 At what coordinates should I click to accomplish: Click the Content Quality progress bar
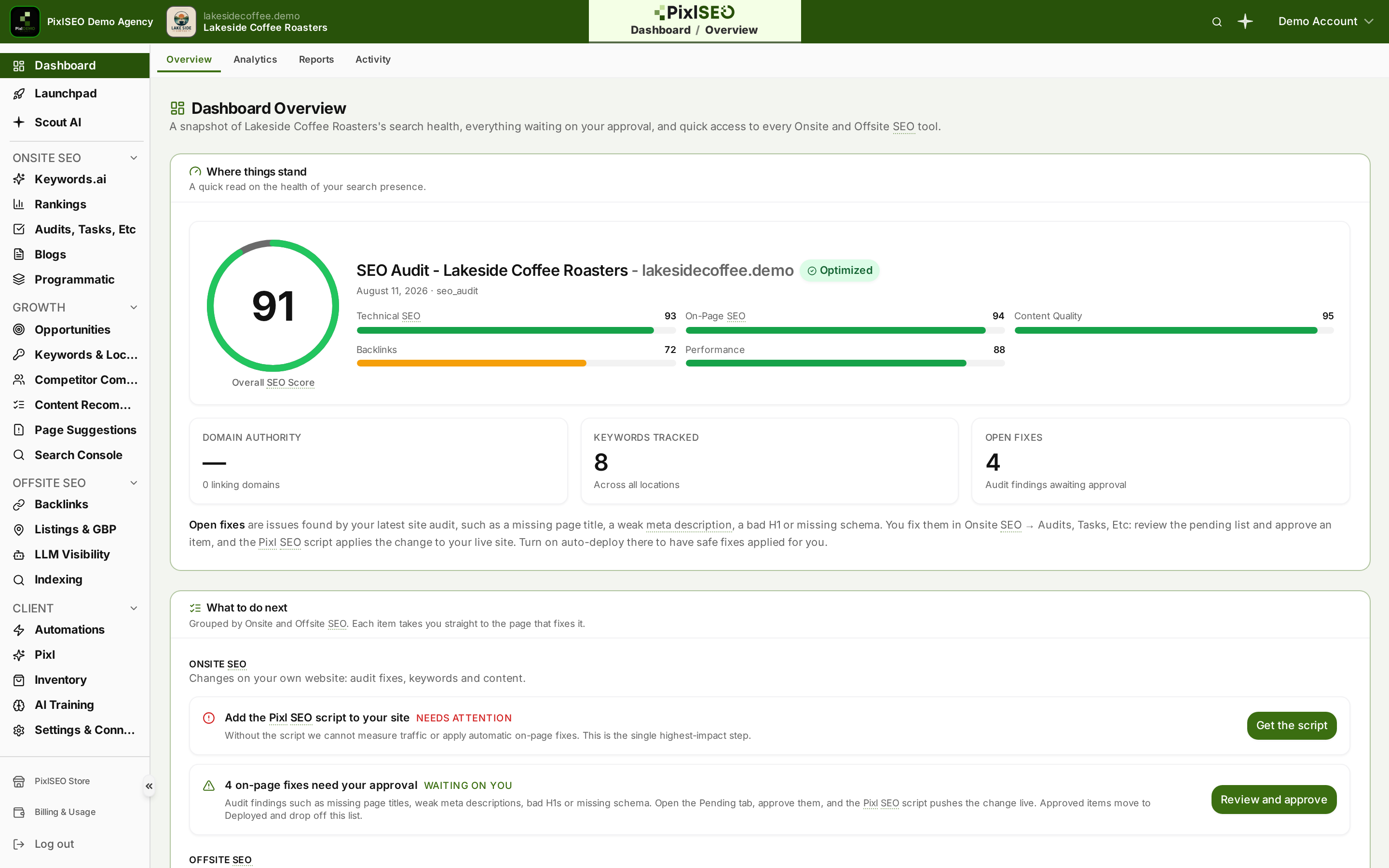coord(1174,331)
